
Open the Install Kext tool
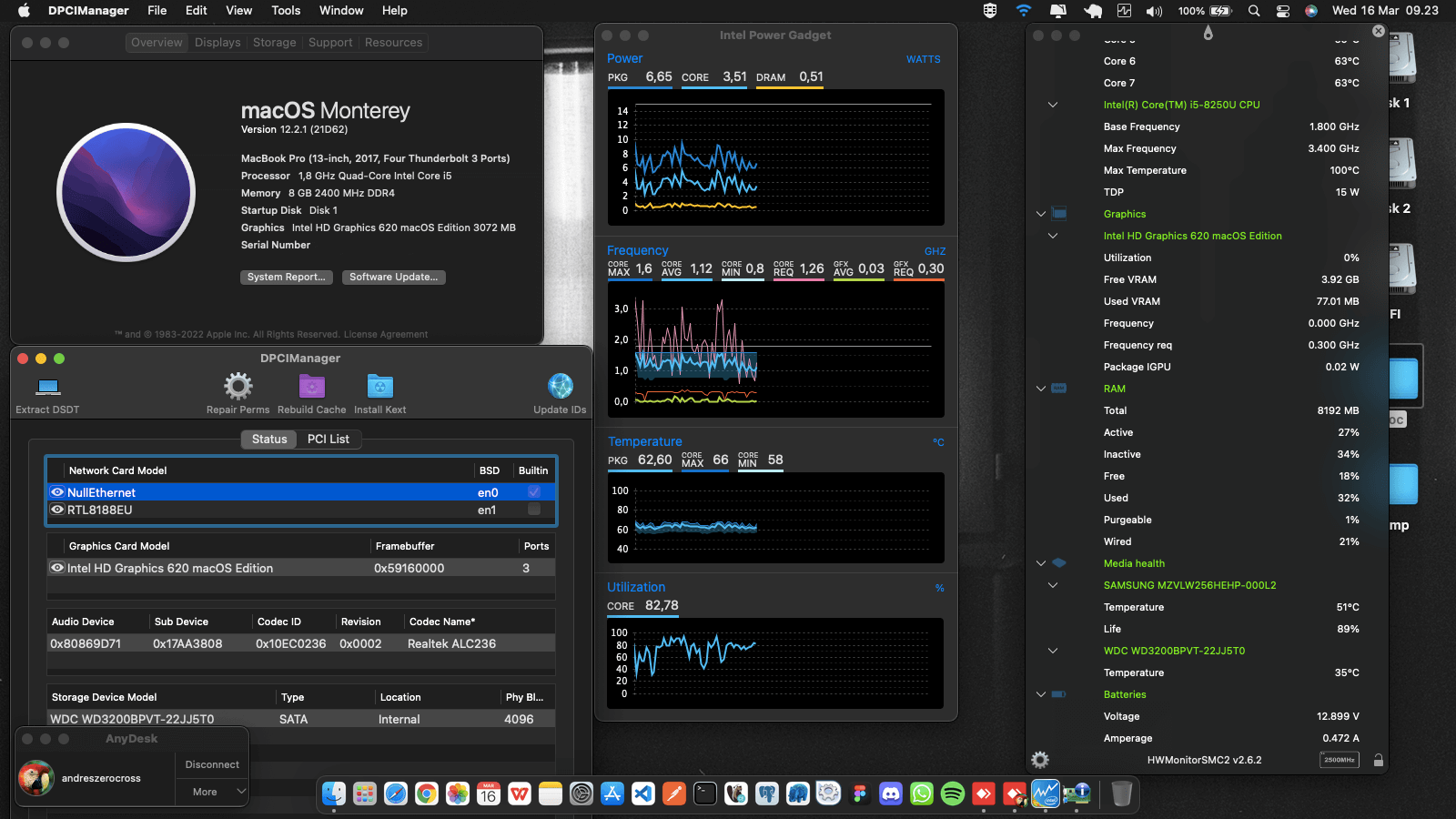click(x=379, y=386)
